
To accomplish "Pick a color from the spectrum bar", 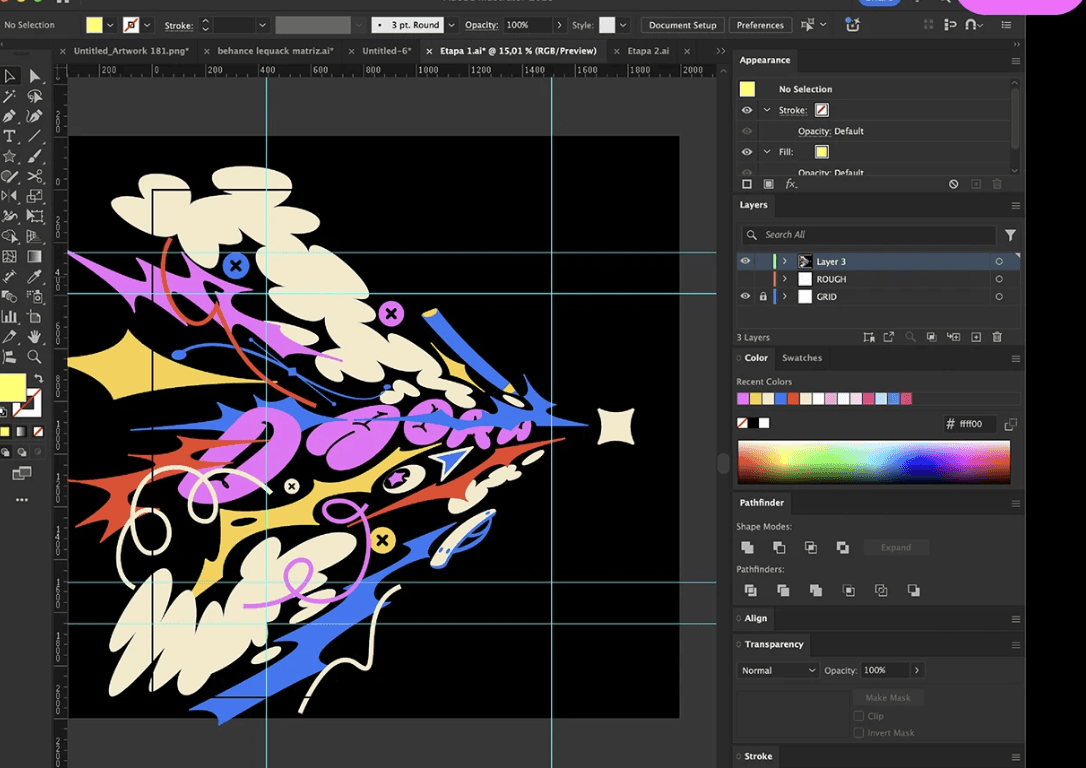I will click(873, 462).
